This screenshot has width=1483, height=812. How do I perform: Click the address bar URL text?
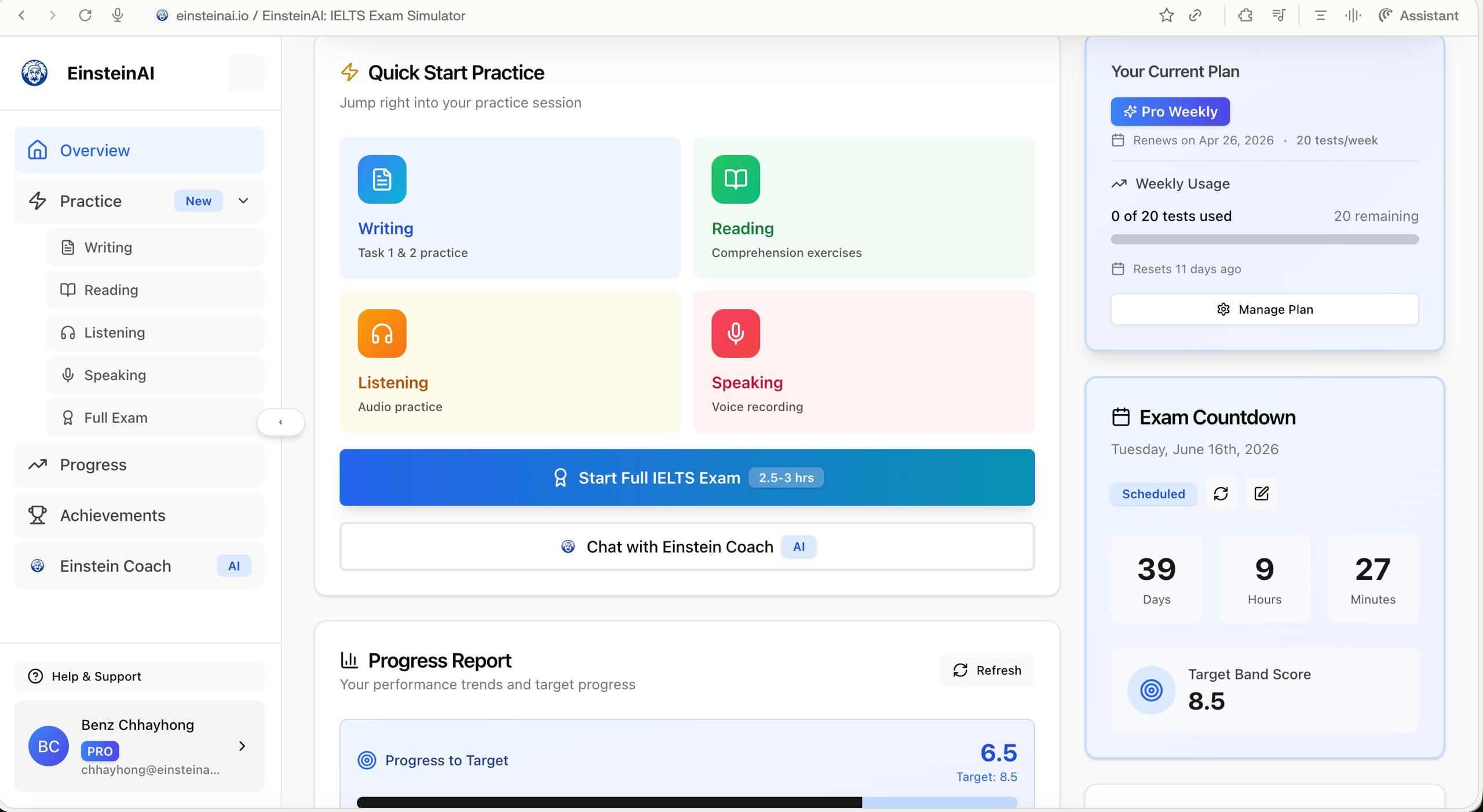pyautogui.click(x=320, y=16)
